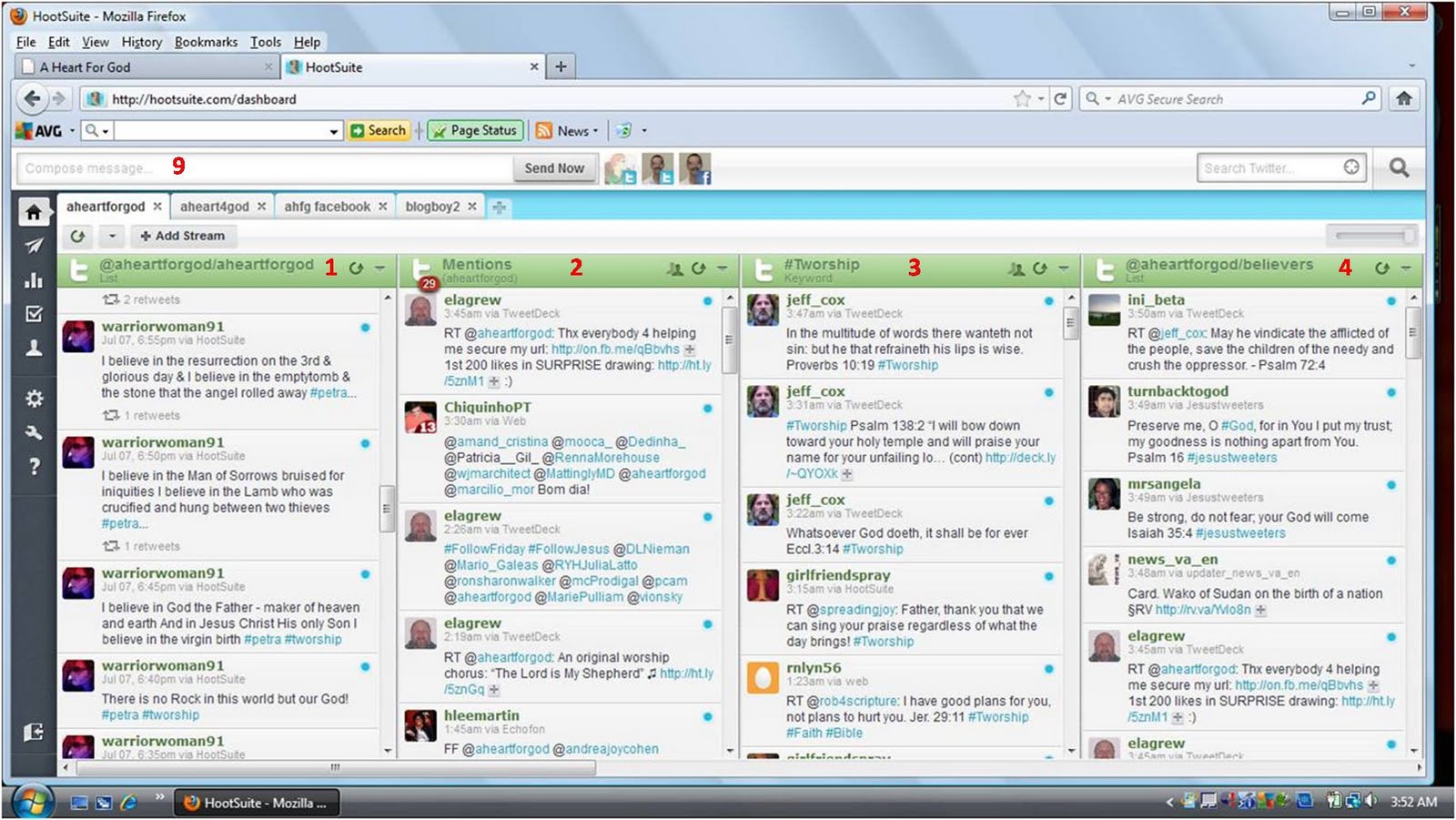Open the Windows Start button
This screenshot has height=820, width=1456.
(34, 801)
